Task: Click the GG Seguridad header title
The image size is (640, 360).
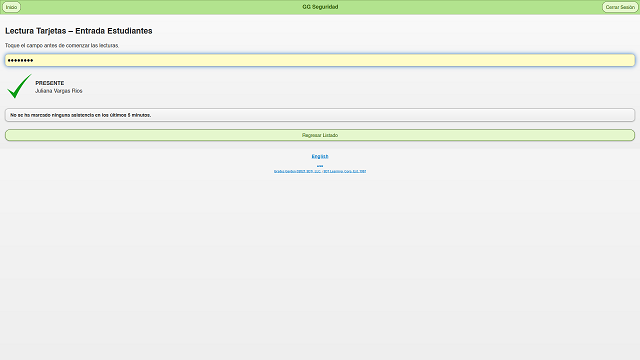Action: click(320, 7)
